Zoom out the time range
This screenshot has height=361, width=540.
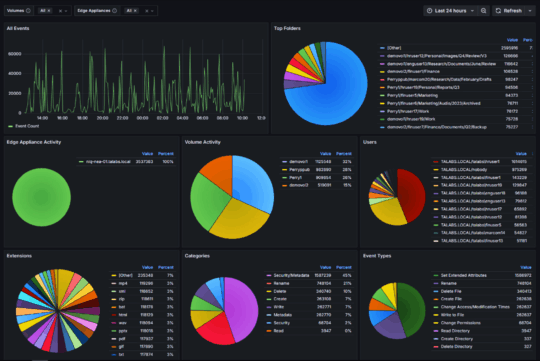[484, 11]
